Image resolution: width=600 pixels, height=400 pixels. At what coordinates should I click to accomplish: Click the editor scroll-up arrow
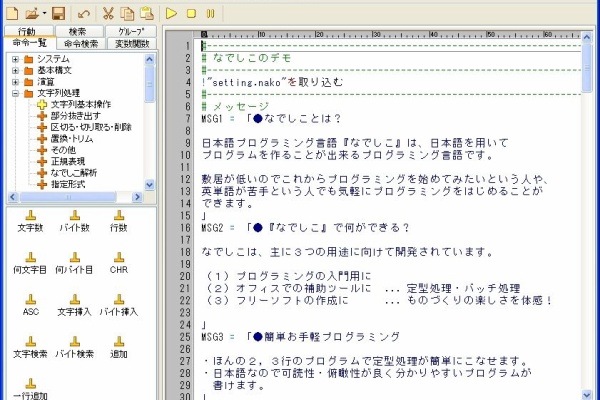587,37
